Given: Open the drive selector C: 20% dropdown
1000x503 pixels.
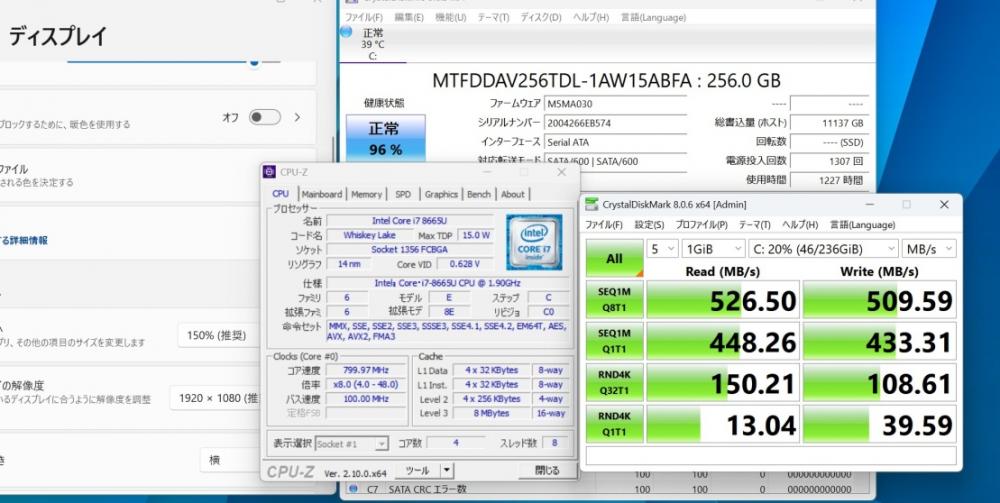Looking at the screenshot, I should pos(823,249).
